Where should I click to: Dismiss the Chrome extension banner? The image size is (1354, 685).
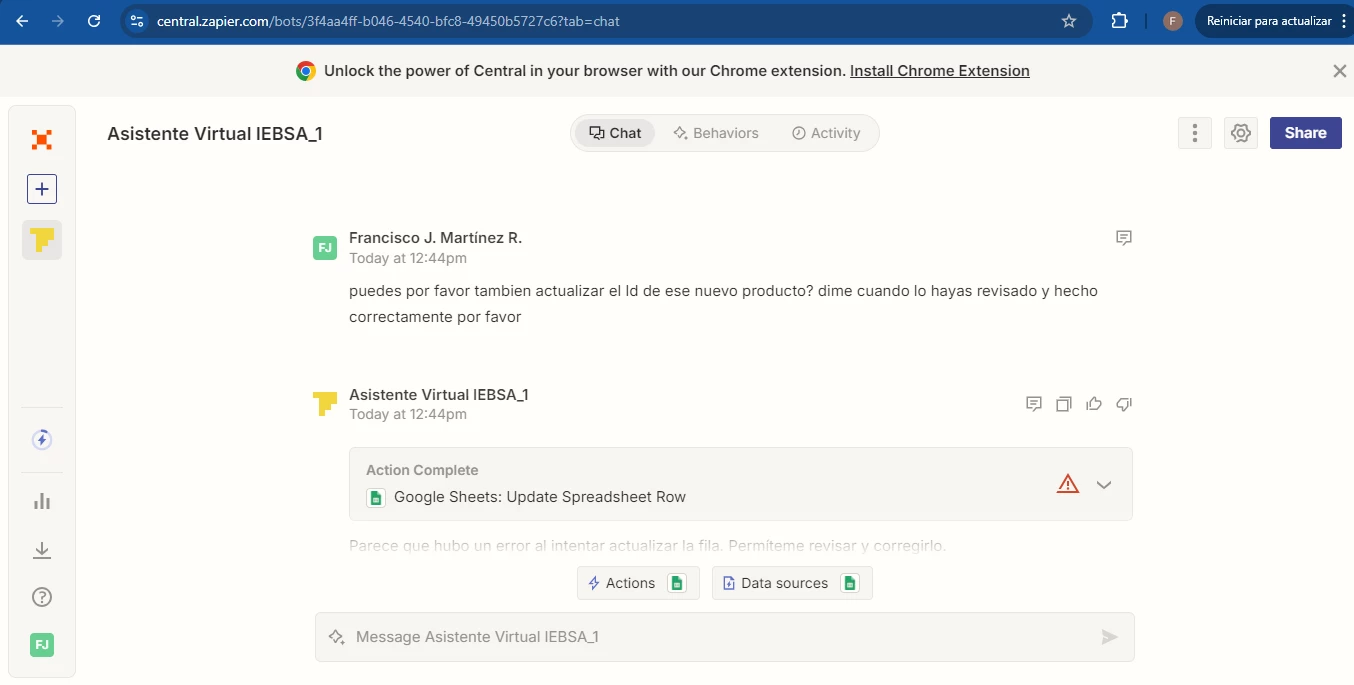pyautogui.click(x=1339, y=71)
